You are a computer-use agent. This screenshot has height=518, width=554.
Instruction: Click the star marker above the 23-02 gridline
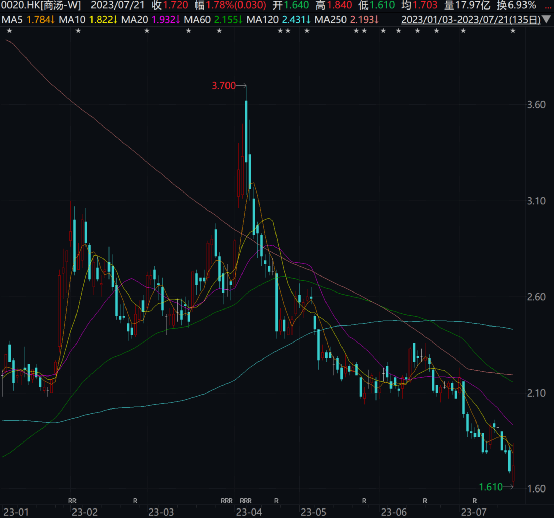coord(78,31)
